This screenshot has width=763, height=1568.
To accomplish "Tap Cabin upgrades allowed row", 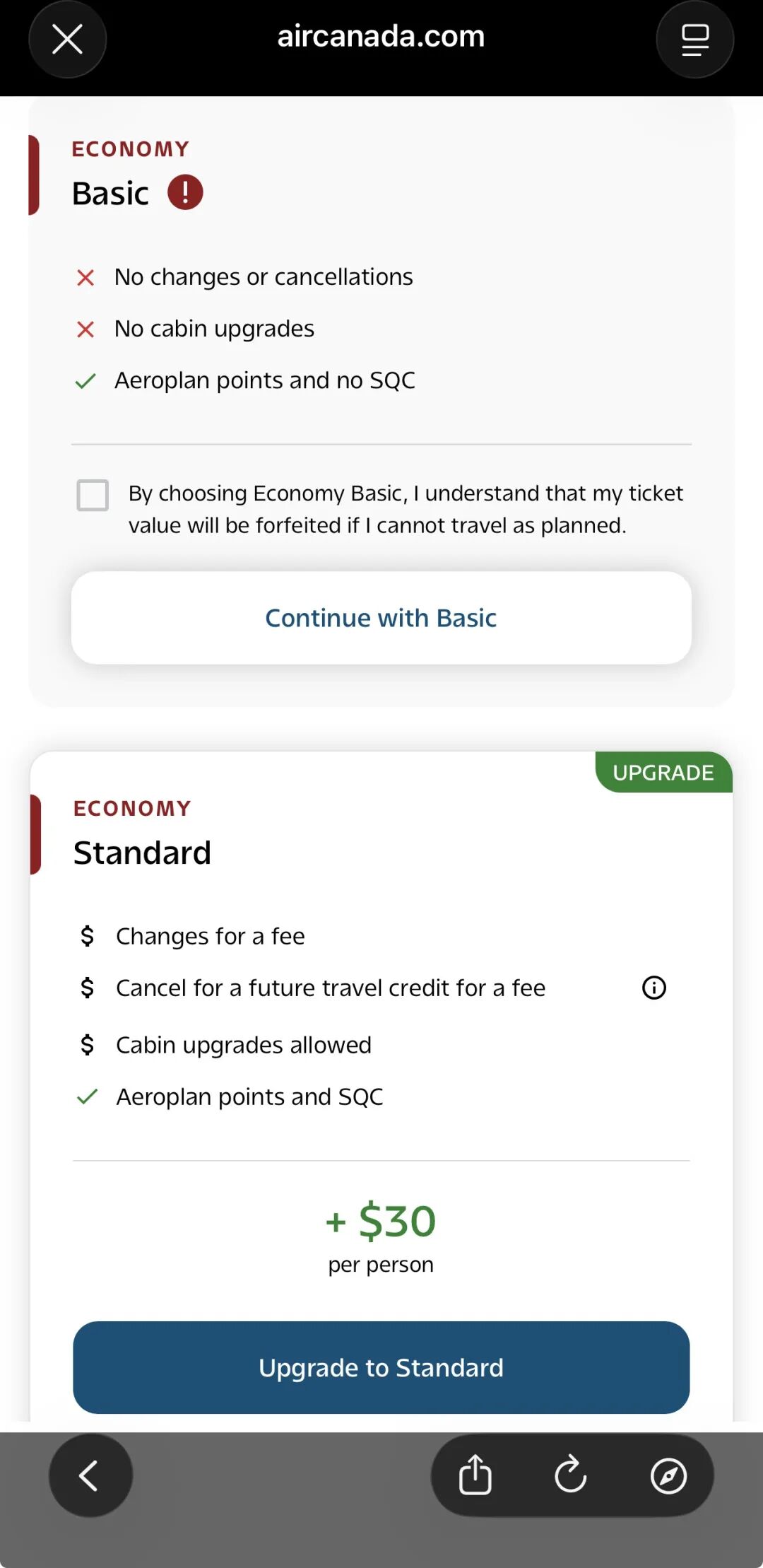I will [243, 1045].
